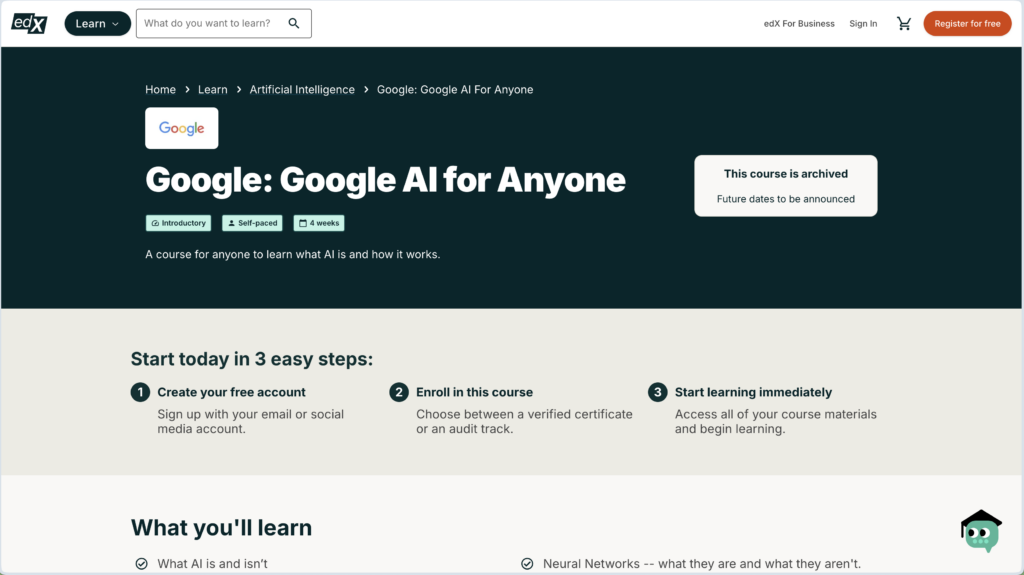Go to Learn breadcrumb
The width and height of the screenshot is (1024, 575).
pyautogui.click(x=213, y=90)
